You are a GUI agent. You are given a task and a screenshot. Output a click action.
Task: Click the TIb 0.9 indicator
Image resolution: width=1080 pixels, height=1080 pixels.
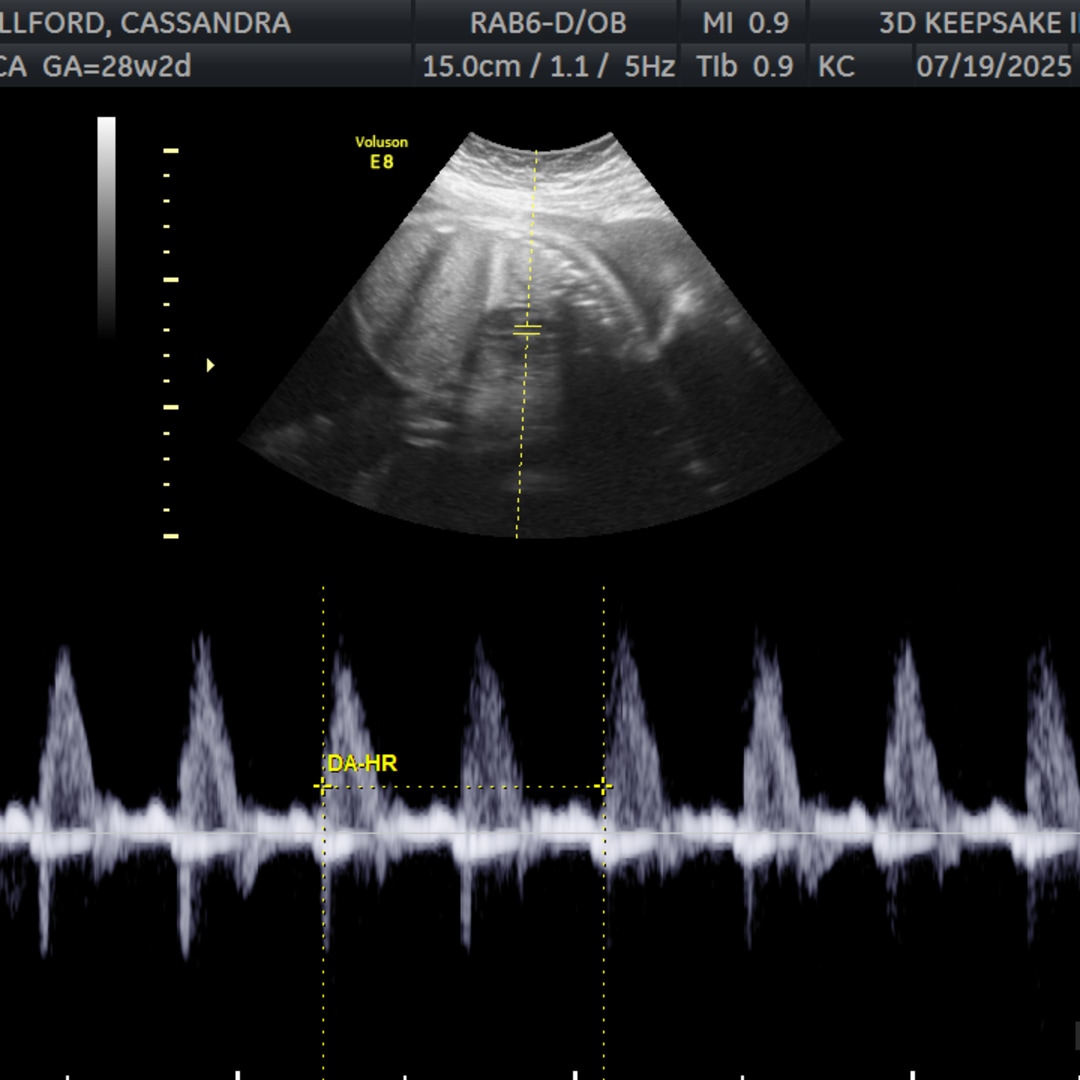745,67
